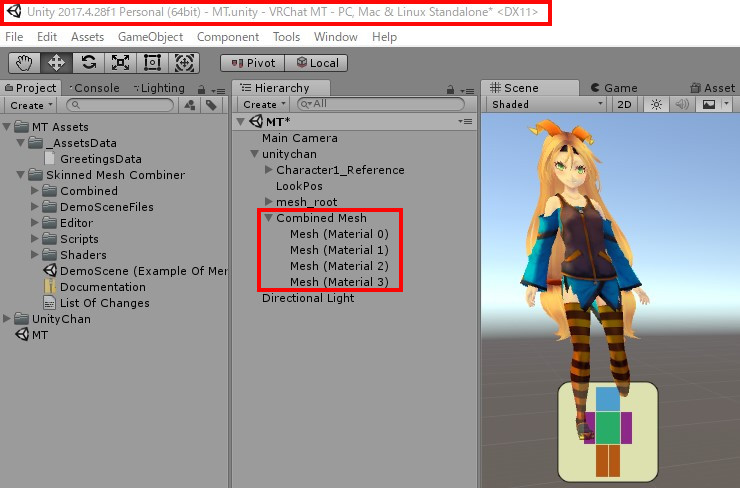This screenshot has width=740, height=488.
Task: Open Hierarchy panel Create dropdown
Action: 264,104
